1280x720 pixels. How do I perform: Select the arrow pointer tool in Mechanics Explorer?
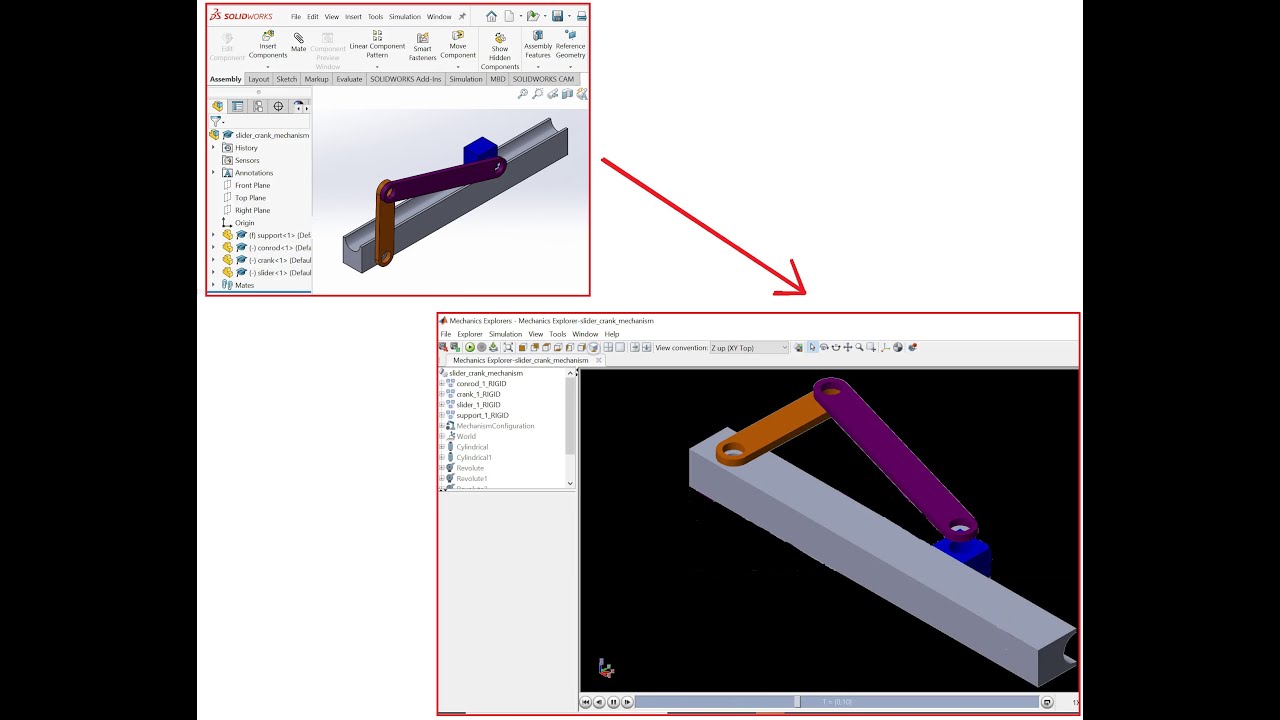[812, 348]
